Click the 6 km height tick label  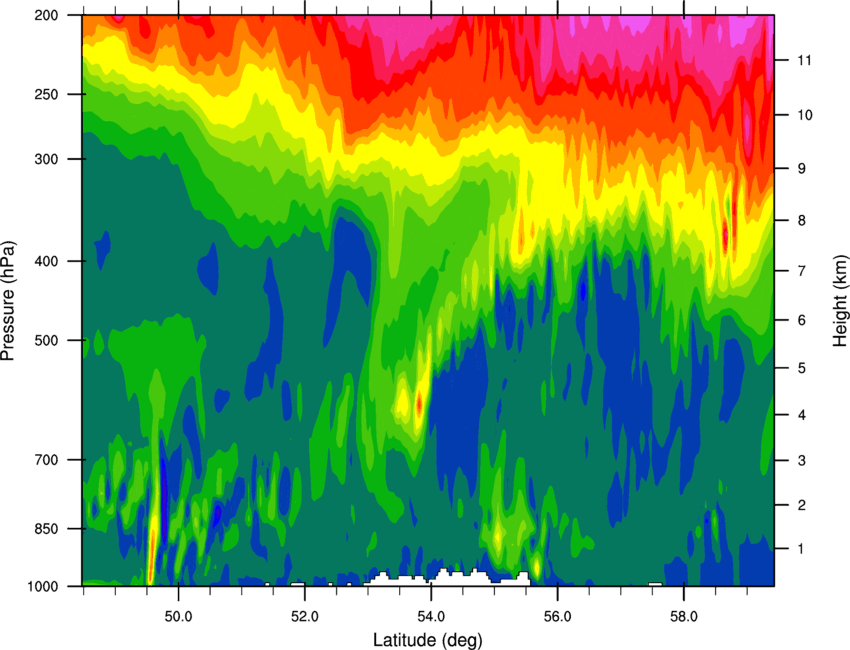801,320
